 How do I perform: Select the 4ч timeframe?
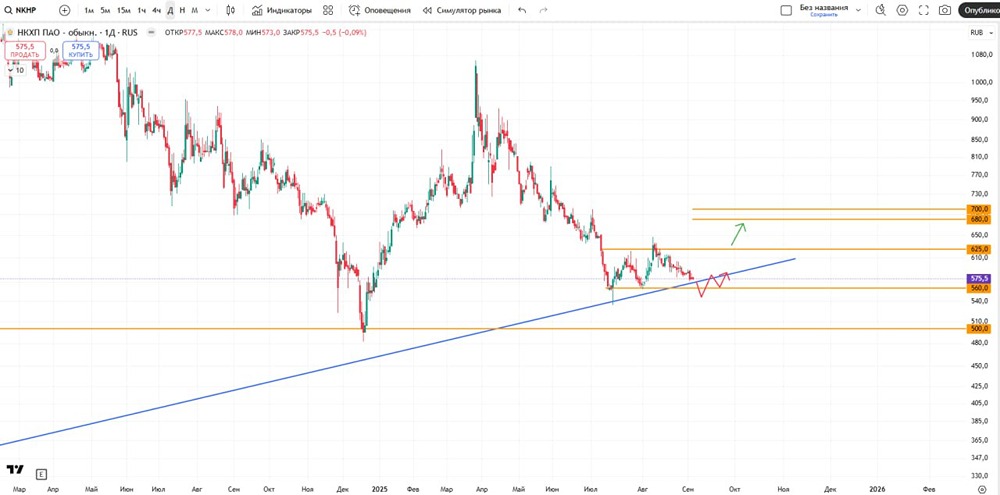coord(156,10)
